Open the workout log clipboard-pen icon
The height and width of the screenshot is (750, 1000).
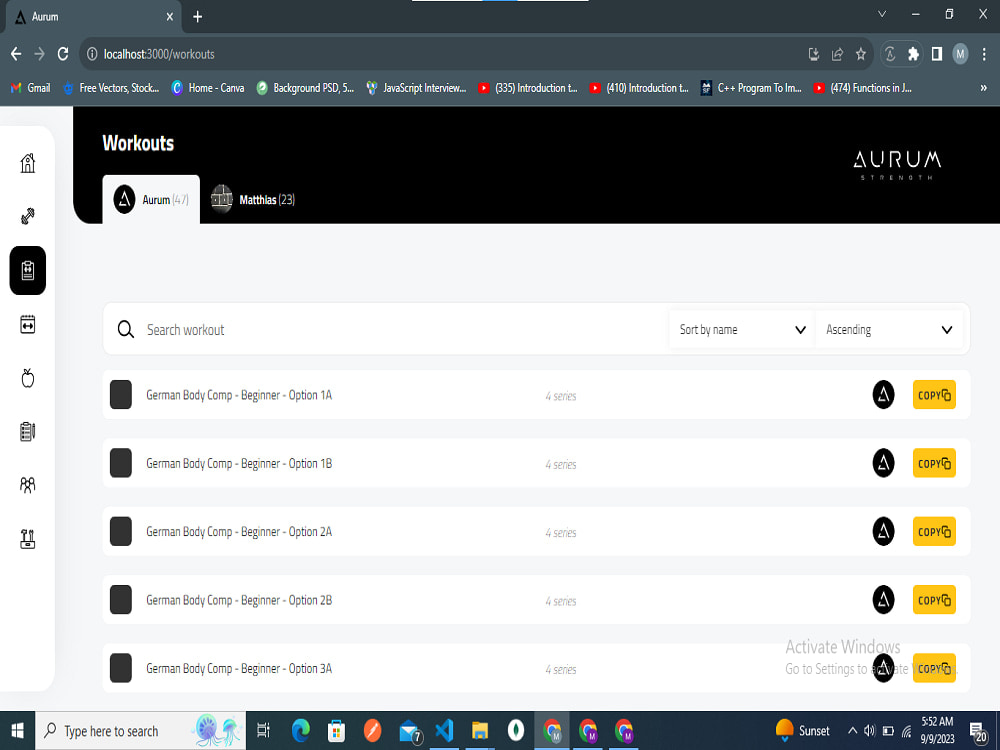[x=27, y=432]
